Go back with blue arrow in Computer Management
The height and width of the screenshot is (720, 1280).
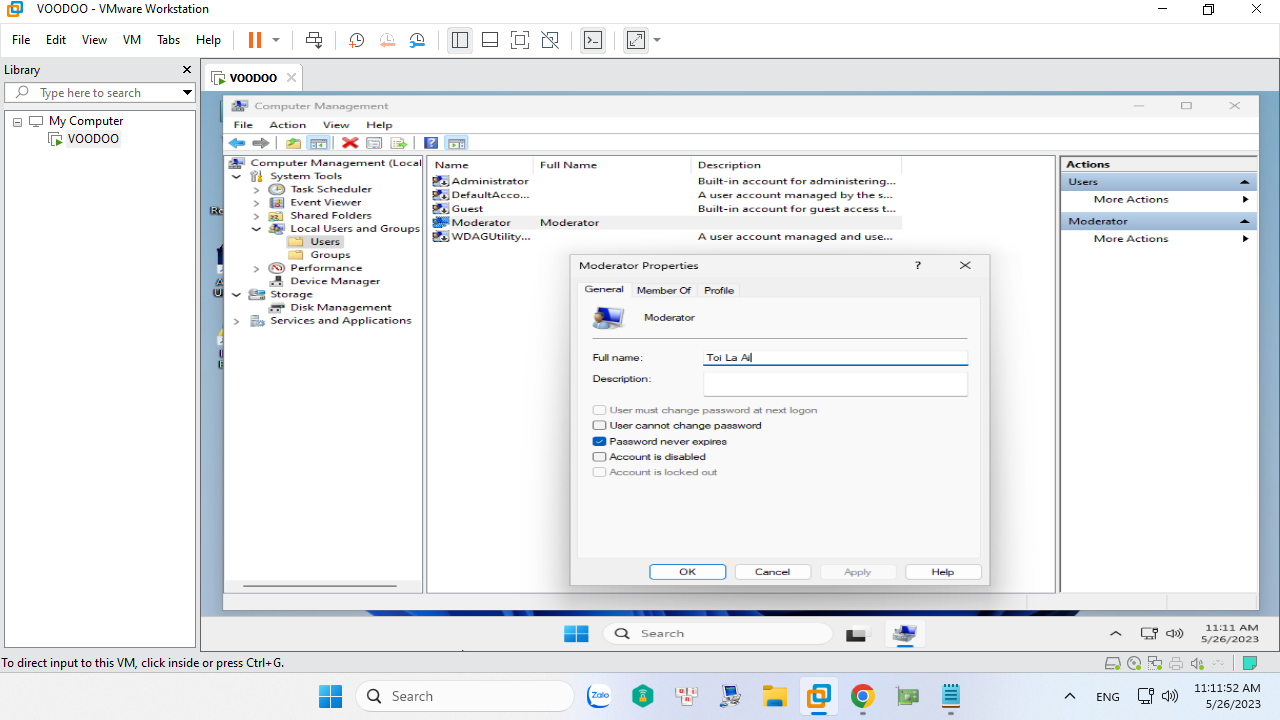237,143
